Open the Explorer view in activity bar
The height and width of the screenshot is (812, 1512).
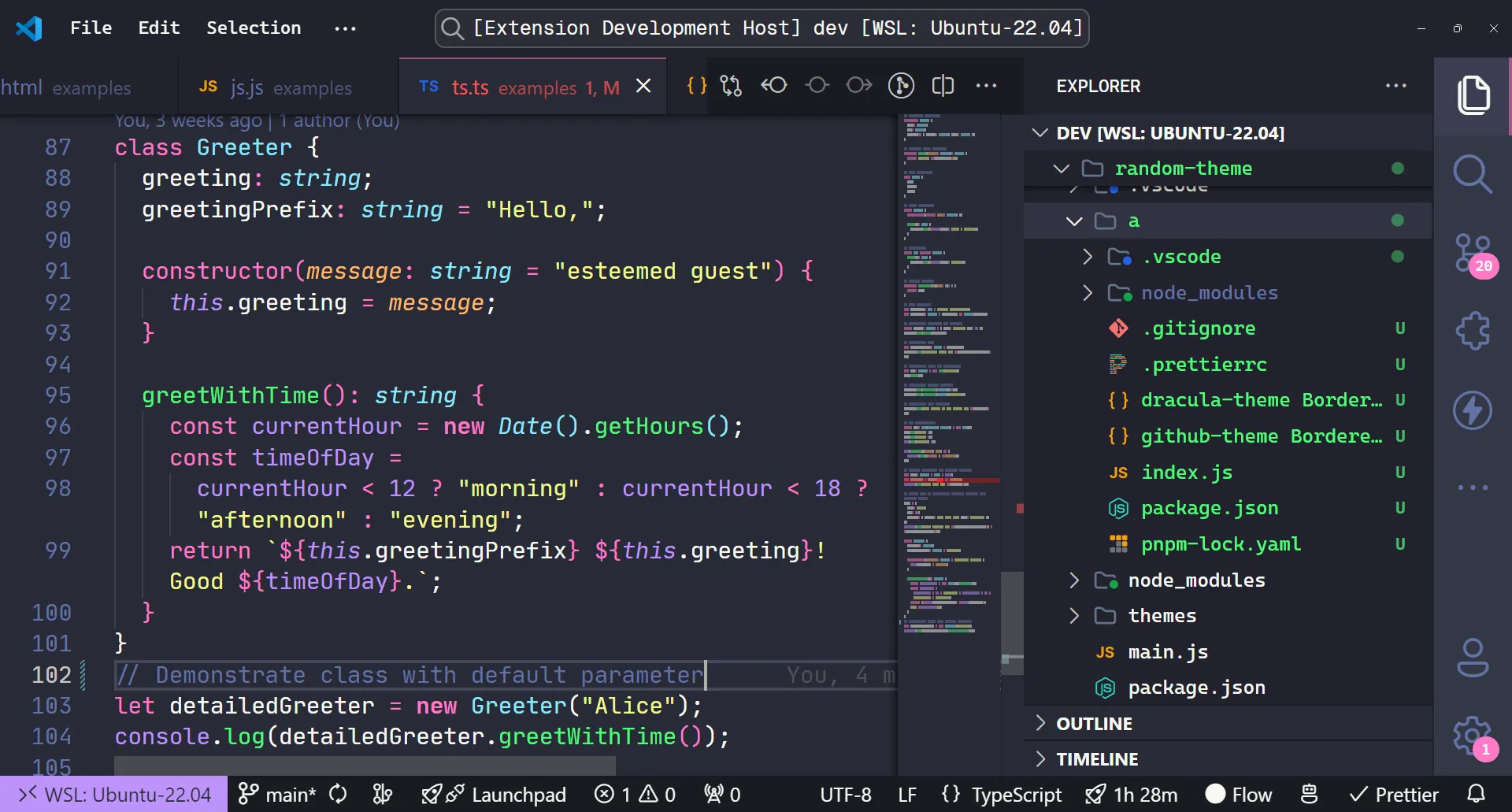pyautogui.click(x=1473, y=96)
